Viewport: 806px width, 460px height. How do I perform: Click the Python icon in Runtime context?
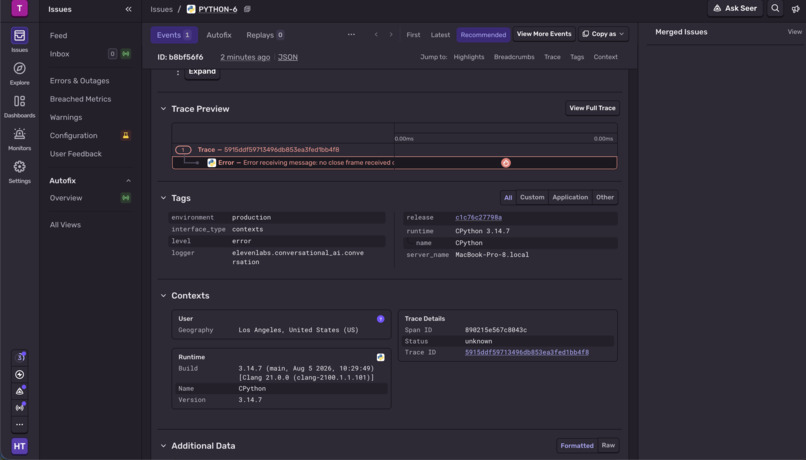coord(380,357)
